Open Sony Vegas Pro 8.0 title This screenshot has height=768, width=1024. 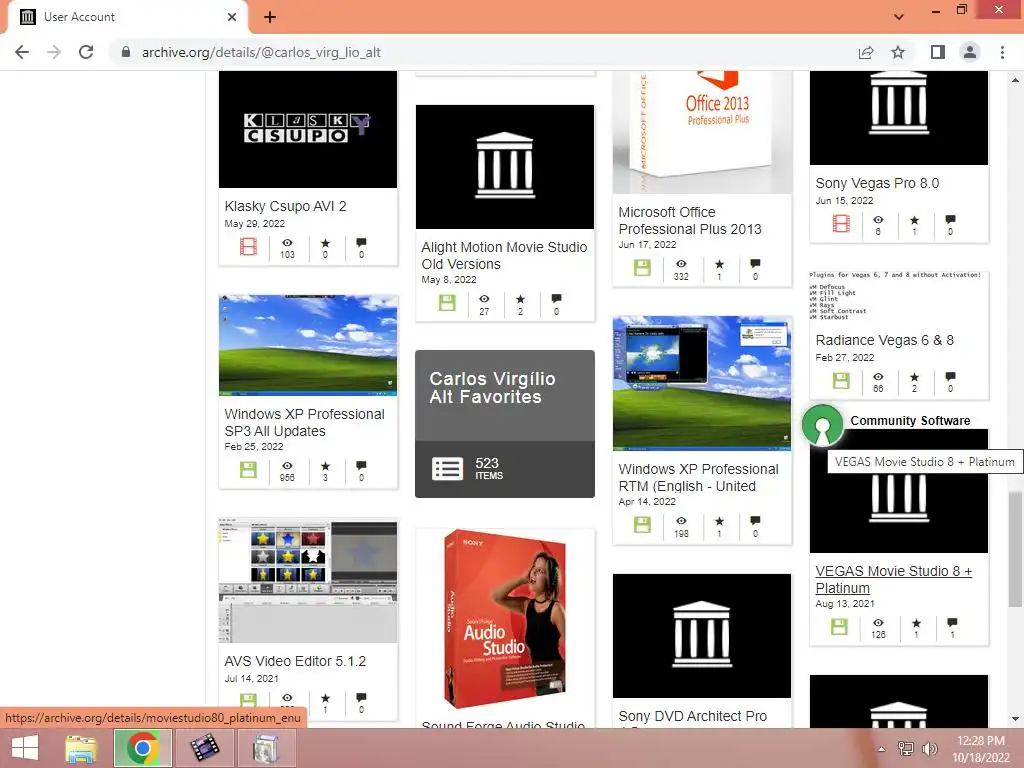coord(877,184)
